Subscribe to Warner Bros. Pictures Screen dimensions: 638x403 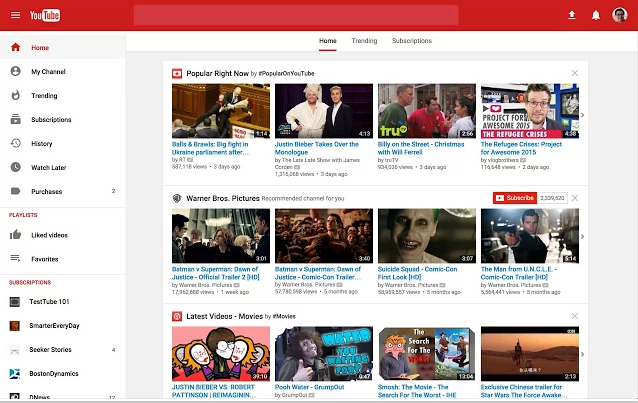coord(515,198)
